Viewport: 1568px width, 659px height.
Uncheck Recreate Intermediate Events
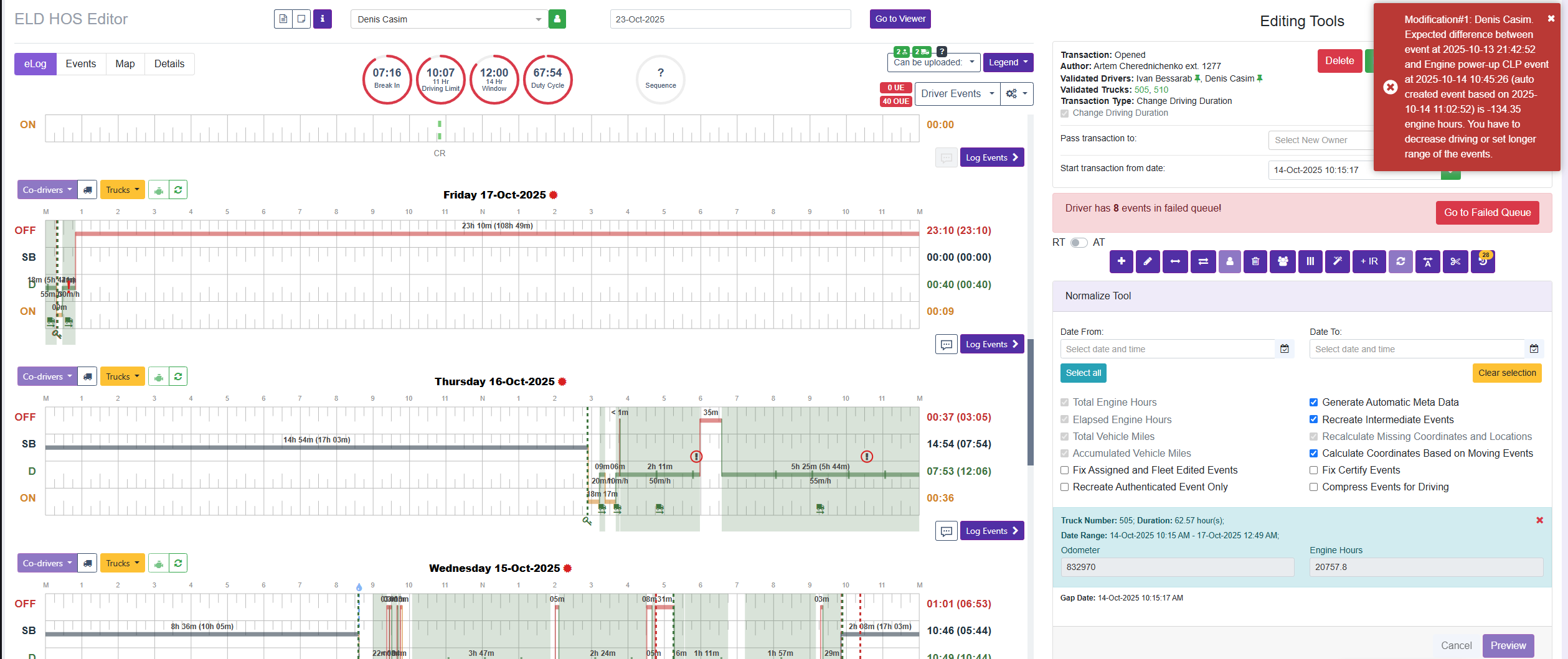point(1313,419)
